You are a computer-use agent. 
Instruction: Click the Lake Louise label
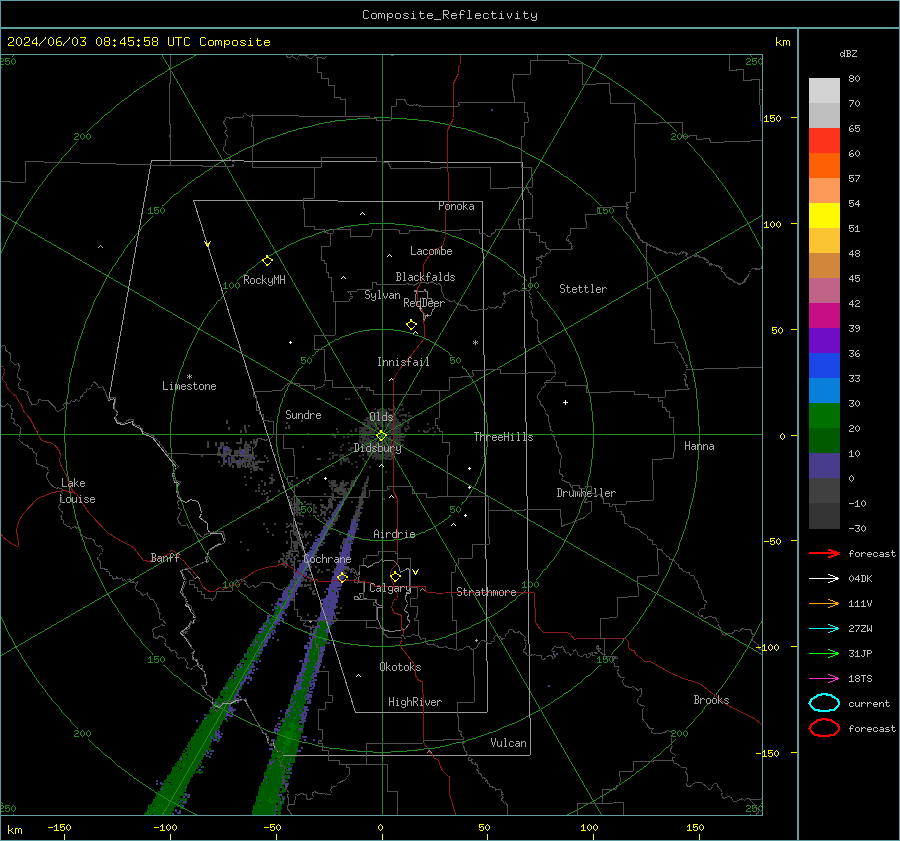pyautogui.click(x=77, y=491)
